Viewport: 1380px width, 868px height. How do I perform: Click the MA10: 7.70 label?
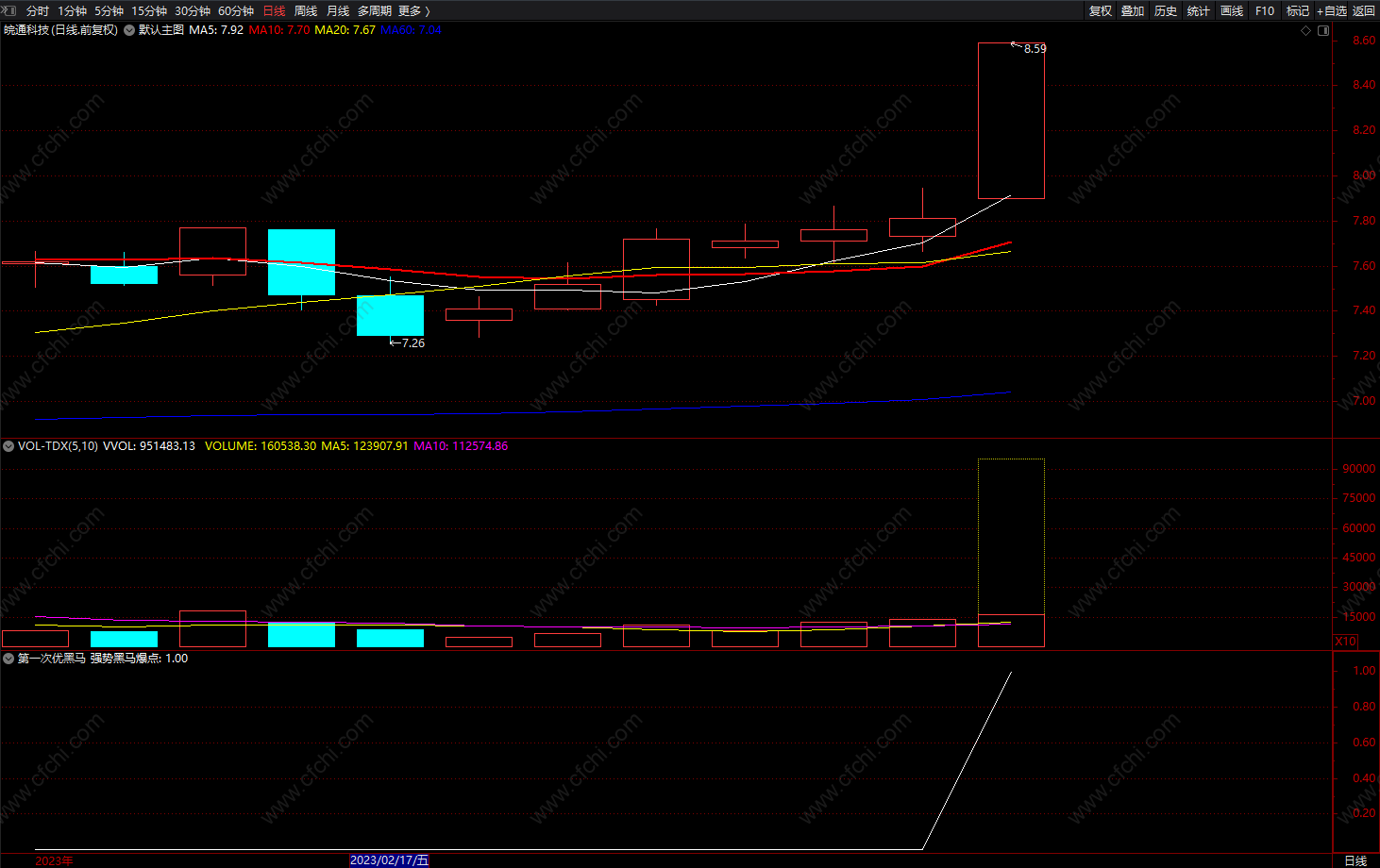(279, 30)
